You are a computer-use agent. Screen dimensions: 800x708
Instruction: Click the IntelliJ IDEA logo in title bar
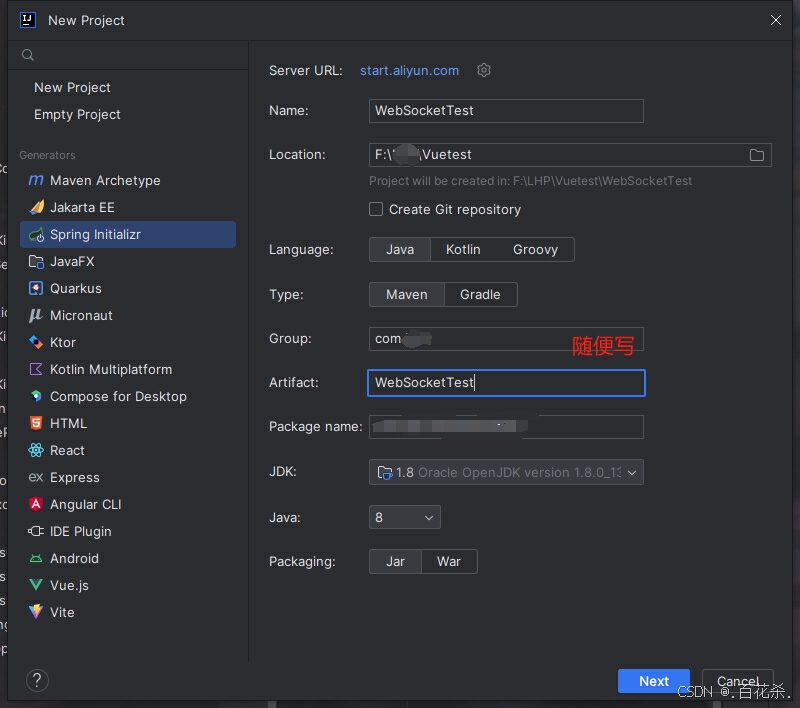[x=28, y=20]
